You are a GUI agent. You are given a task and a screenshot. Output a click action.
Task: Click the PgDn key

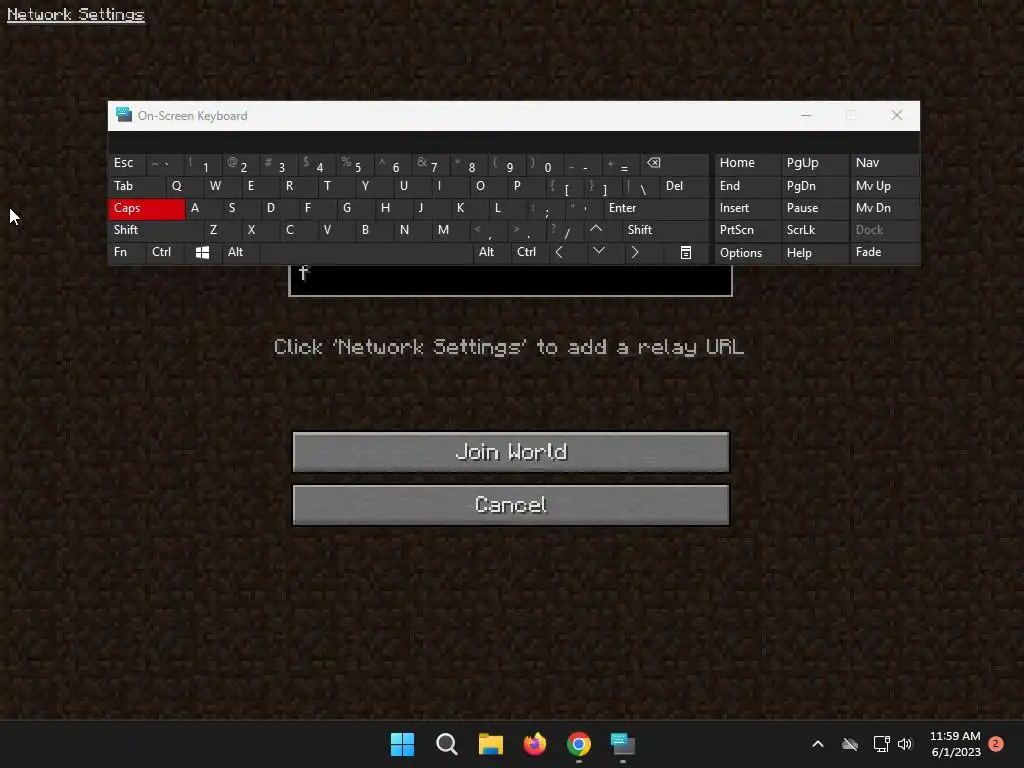pos(814,186)
